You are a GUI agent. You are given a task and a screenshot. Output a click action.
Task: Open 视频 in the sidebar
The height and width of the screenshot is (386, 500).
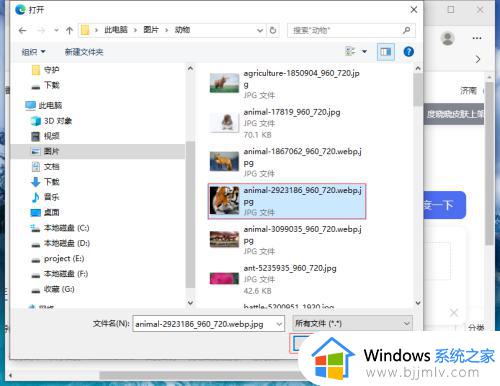[45, 136]
